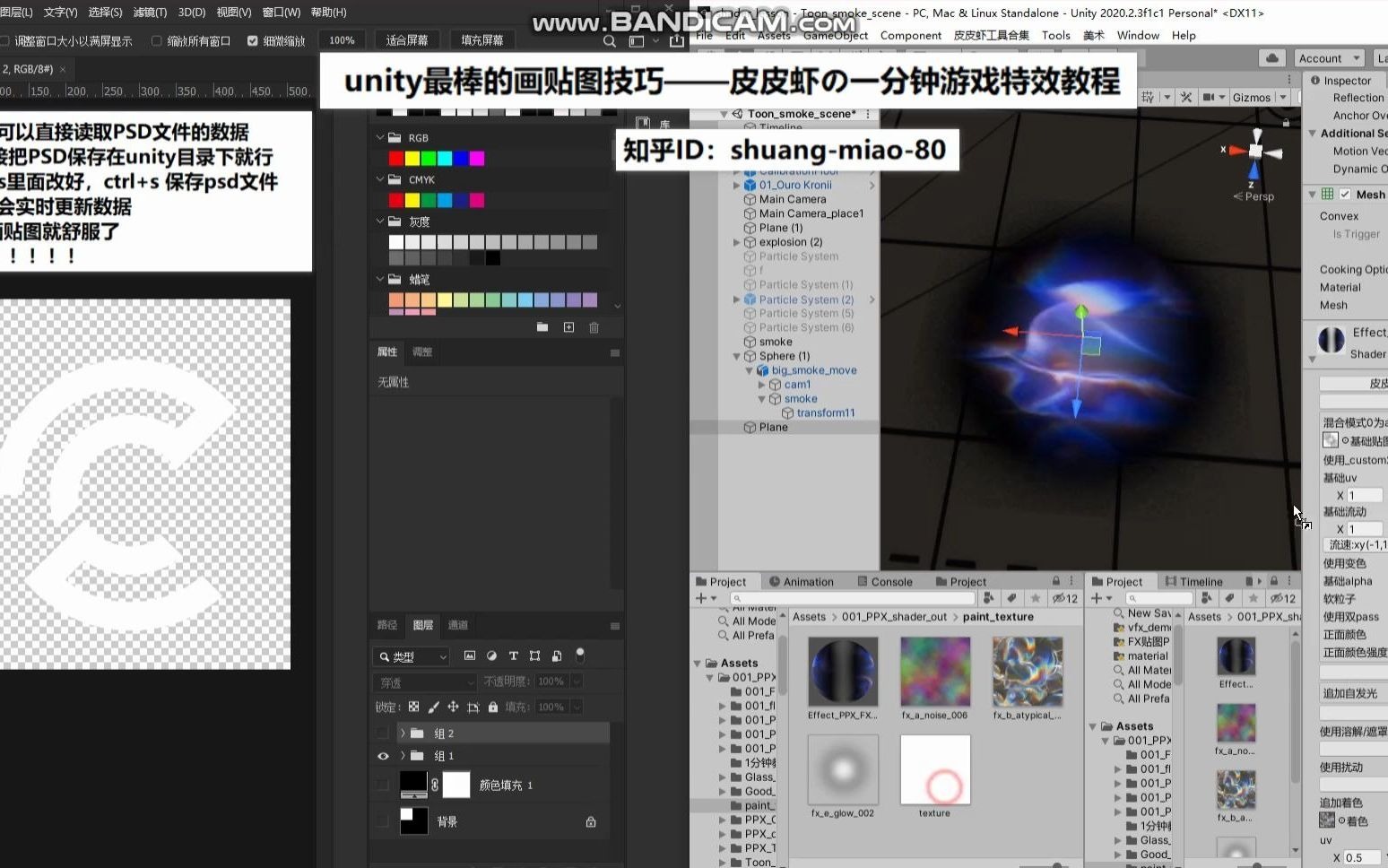
Task: Click the 适合屏幕 fit-screen button
Action: tap(407, 39)
